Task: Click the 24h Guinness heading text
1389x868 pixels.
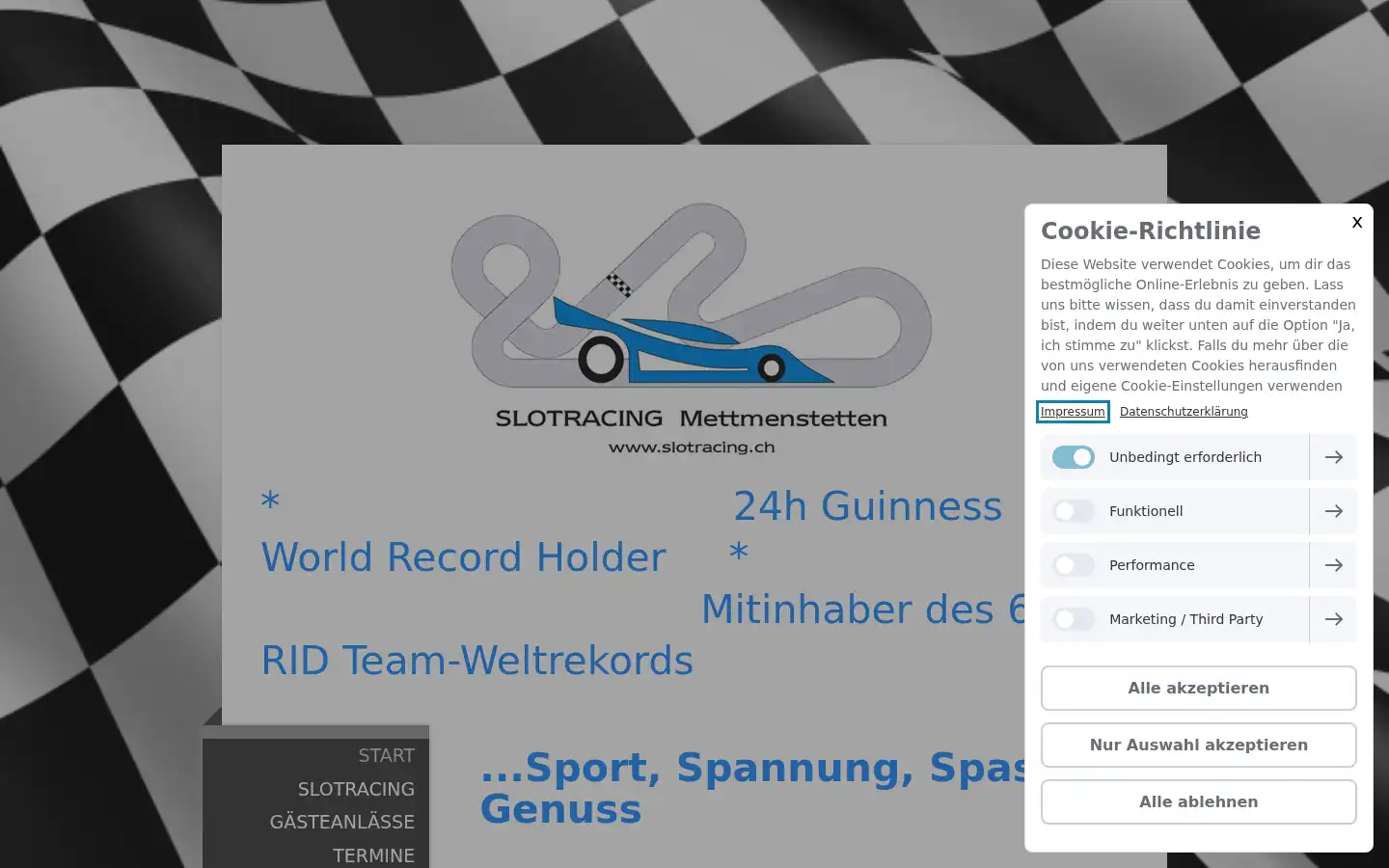Action: pyautogui.click(x=868, y=505)
